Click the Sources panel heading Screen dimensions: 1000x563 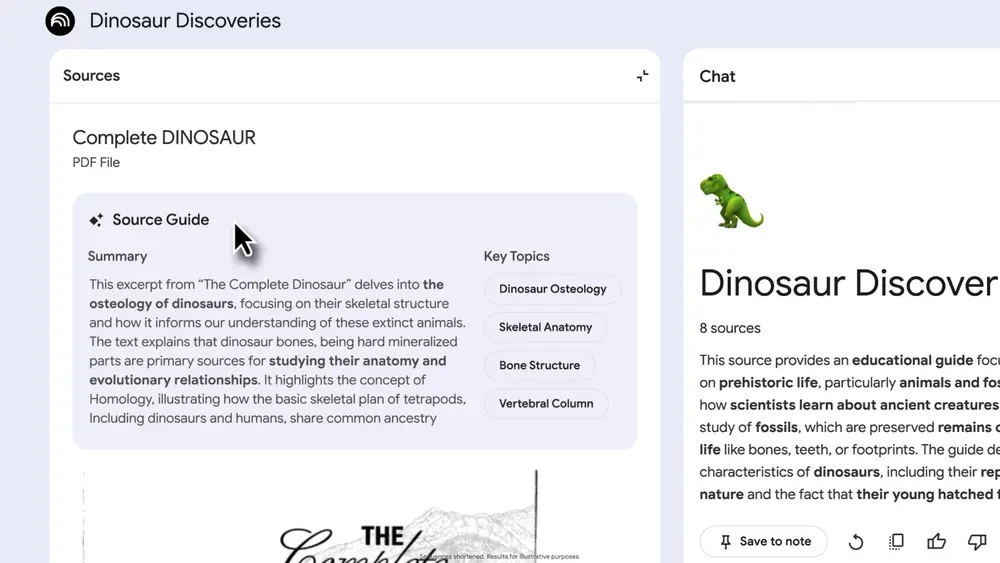(x=91, y=76)
